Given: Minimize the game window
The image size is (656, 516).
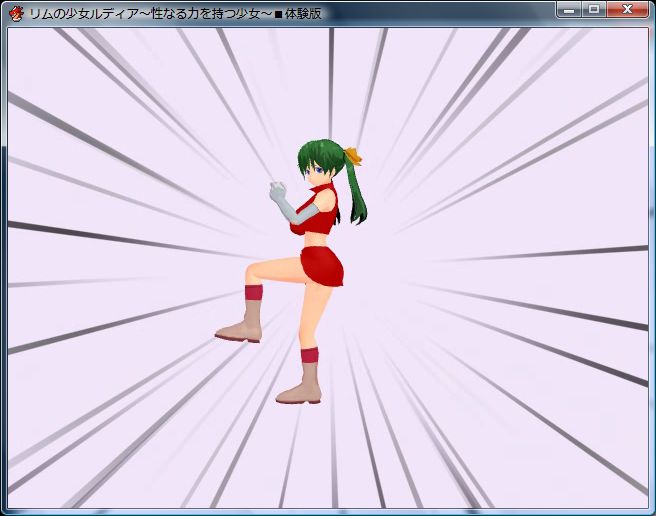Looking at the screenshot, I should click(570, 10).
